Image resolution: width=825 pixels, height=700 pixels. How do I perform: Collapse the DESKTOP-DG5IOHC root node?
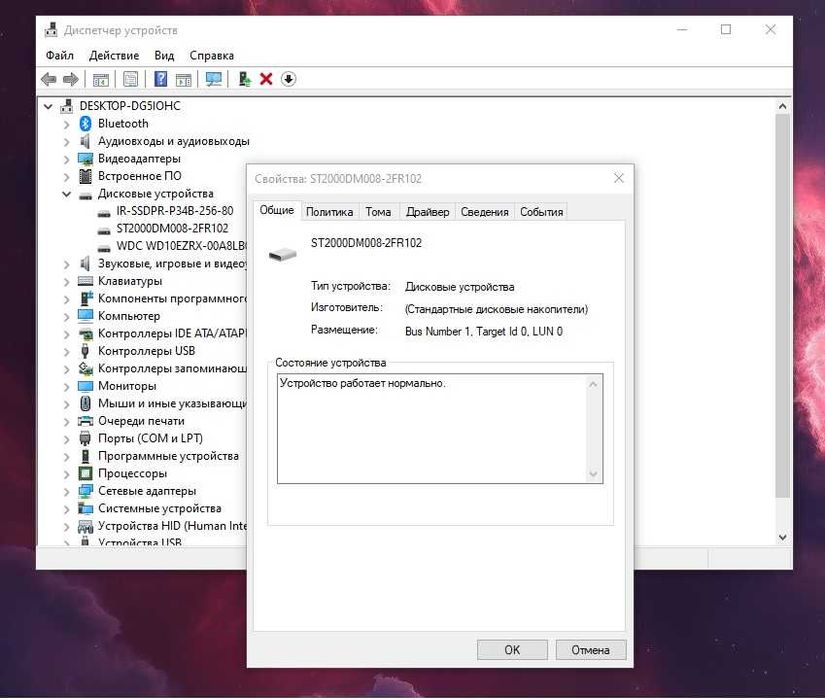[x=48, y=107]
